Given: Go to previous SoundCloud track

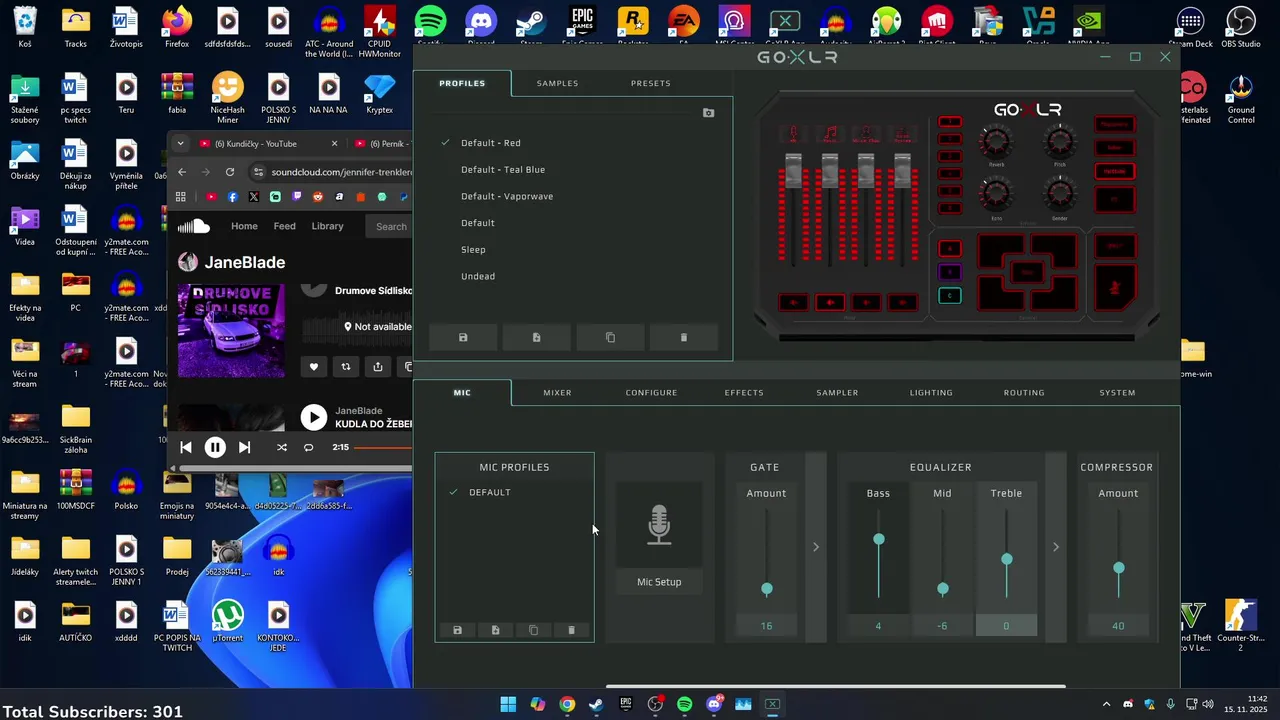Looking at the screenshot, I should (x=186, y=447).
